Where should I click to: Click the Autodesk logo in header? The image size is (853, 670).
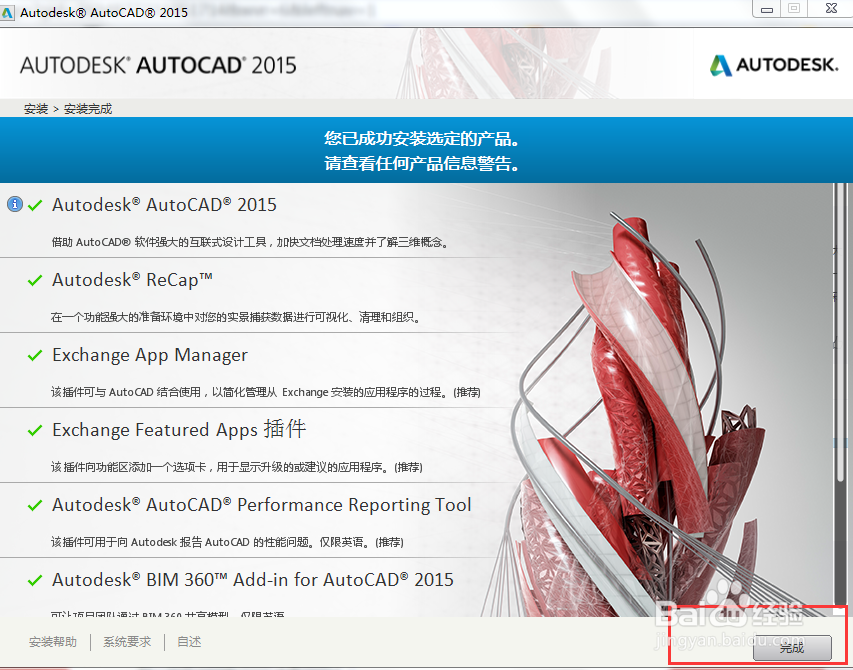tap(774, 65)
